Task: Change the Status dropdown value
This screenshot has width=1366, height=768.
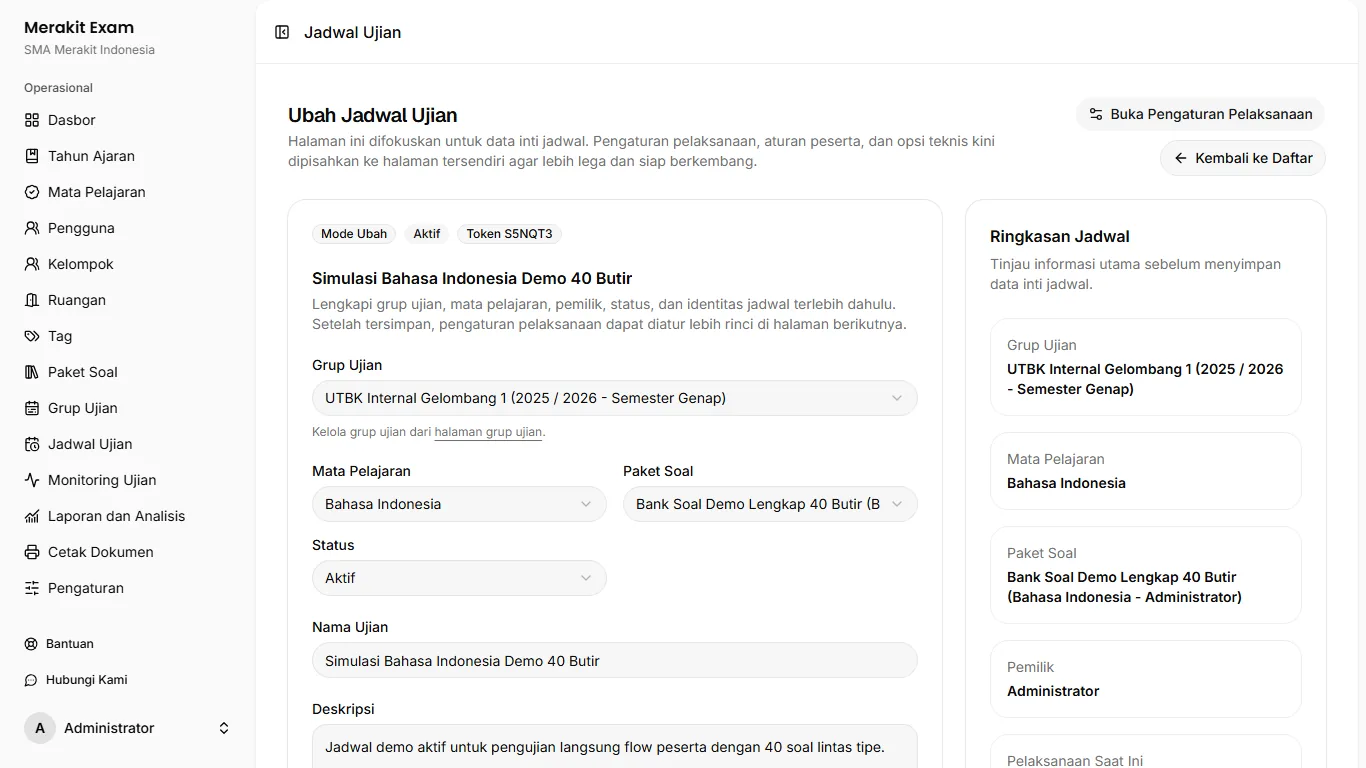Action: (459, 578)
